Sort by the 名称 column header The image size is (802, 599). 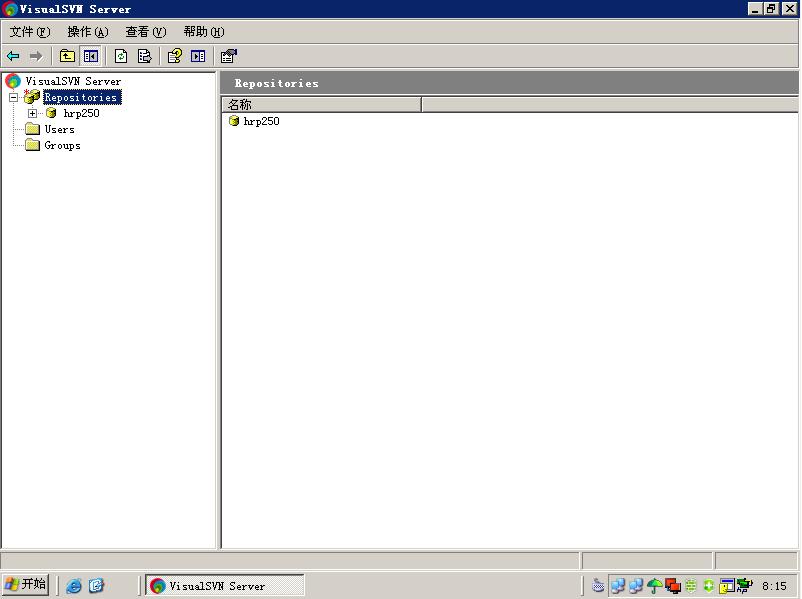321,104
